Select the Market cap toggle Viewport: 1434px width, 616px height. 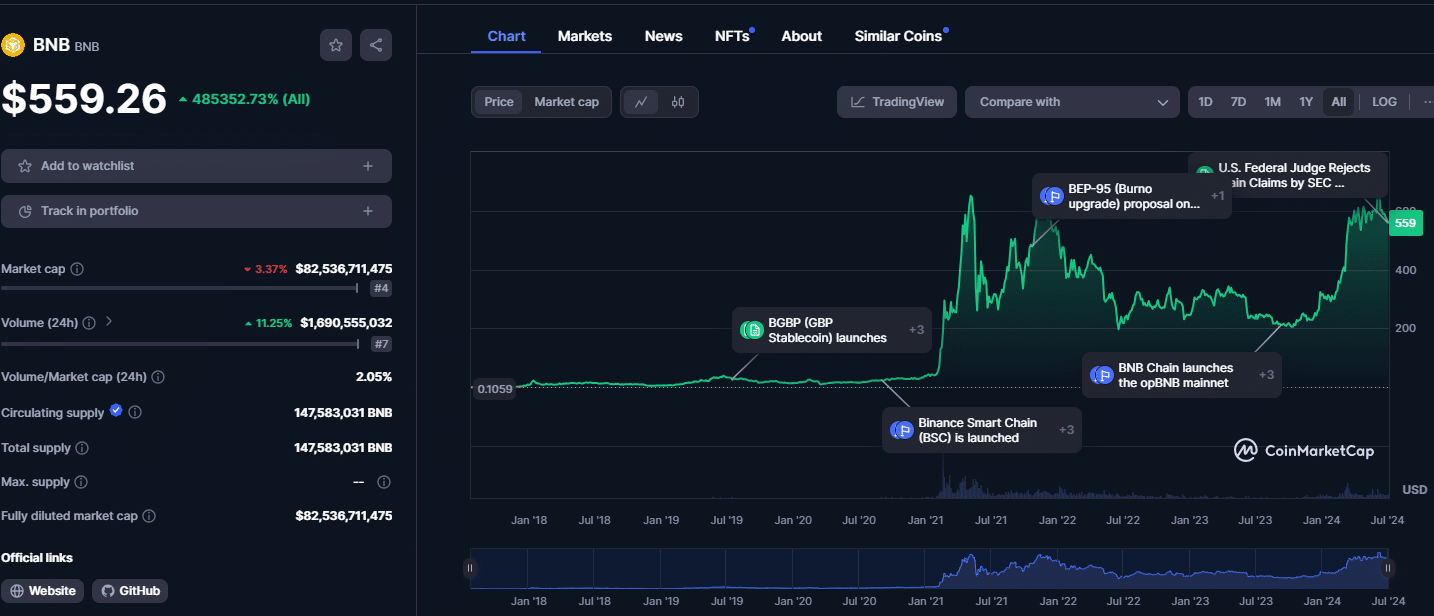pyautogui.click(x=566, y=102)
